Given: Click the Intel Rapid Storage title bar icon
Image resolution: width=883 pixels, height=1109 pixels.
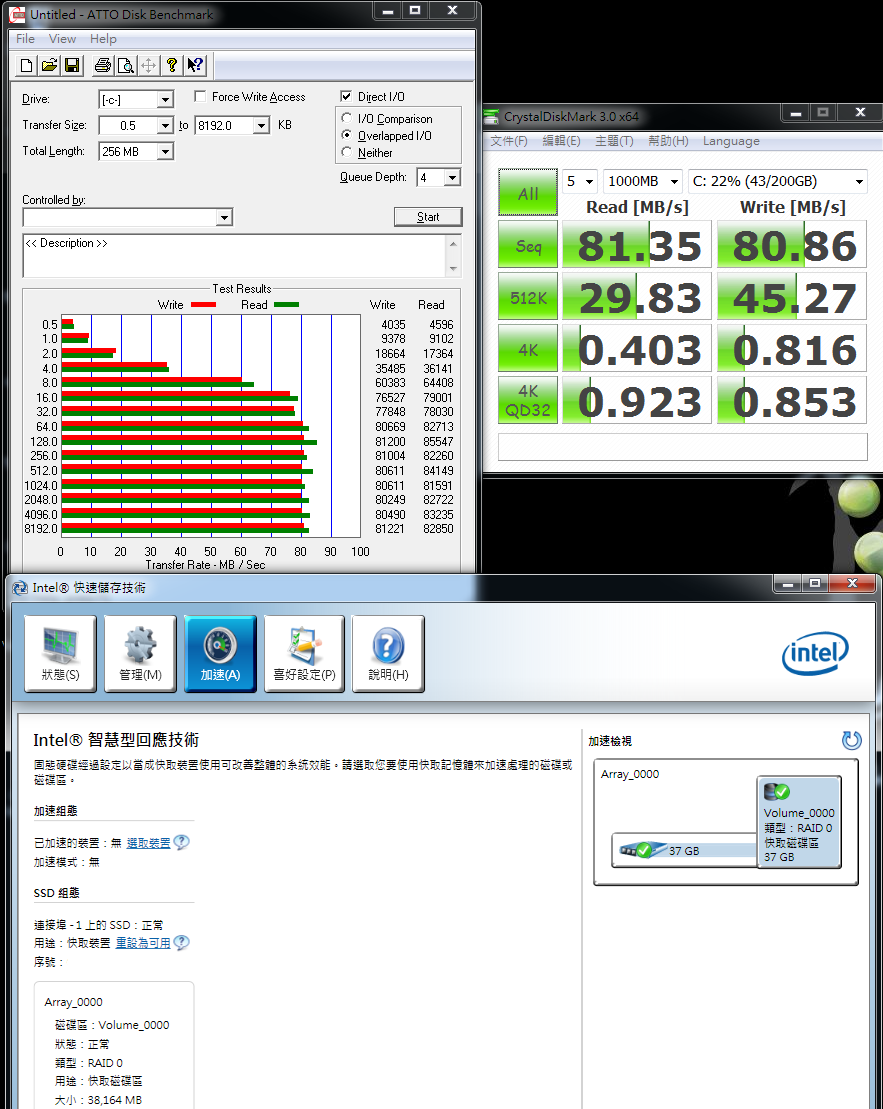Looking at the screenshot, I should [x=21, y=588].
